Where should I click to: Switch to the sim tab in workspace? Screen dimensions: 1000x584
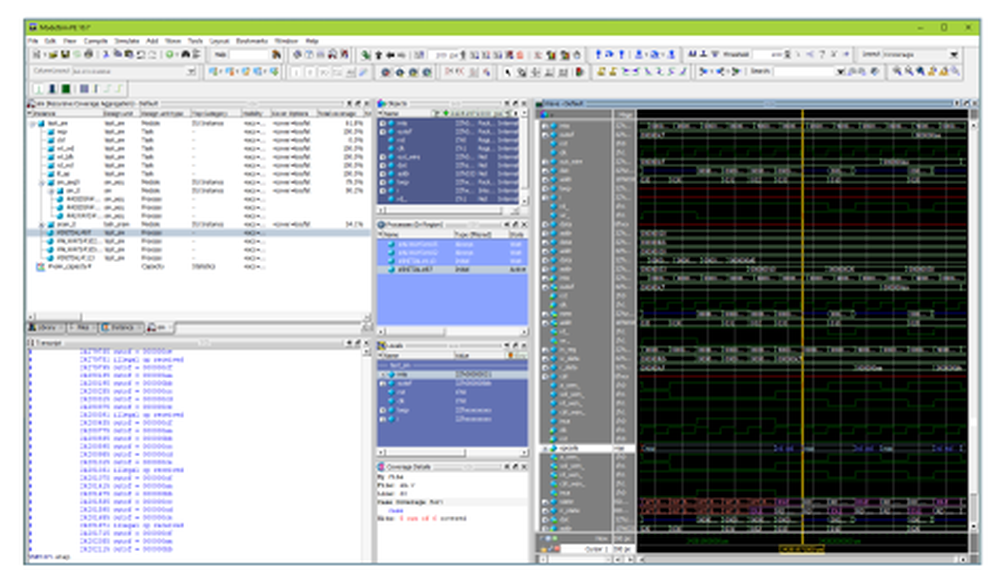(x=158, y=327)
